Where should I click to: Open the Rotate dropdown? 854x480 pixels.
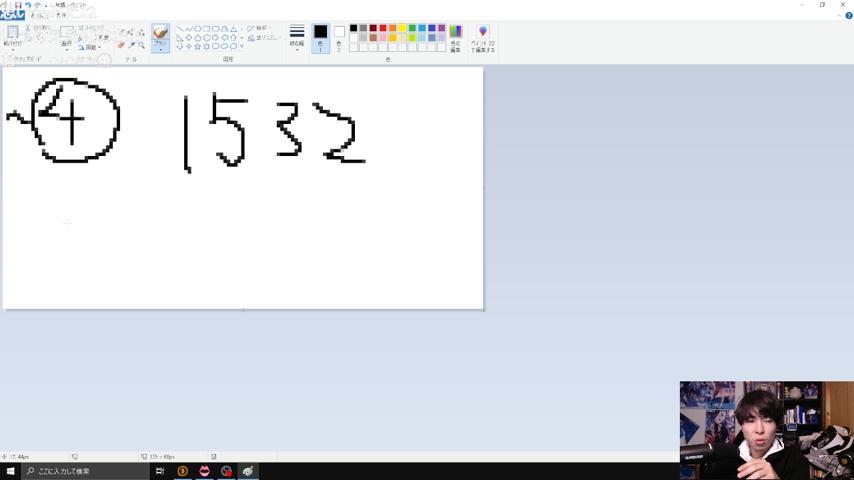(x=90, y=47)
